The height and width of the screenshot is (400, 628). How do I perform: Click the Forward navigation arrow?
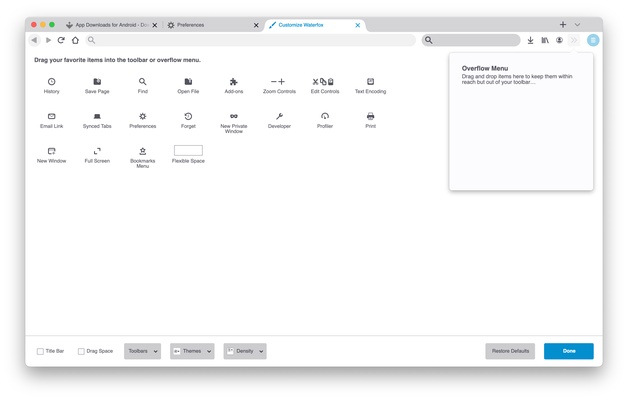click(x=48, y=40)
